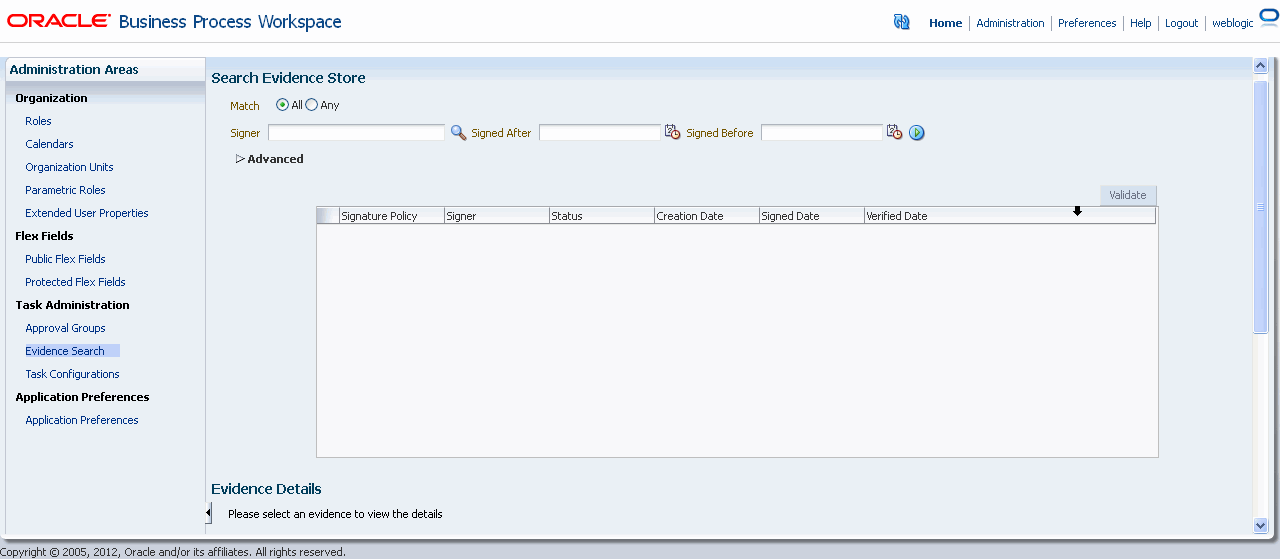Open Preferences in the top menu
The image size is (1280, 559).
coord(1087,23)
